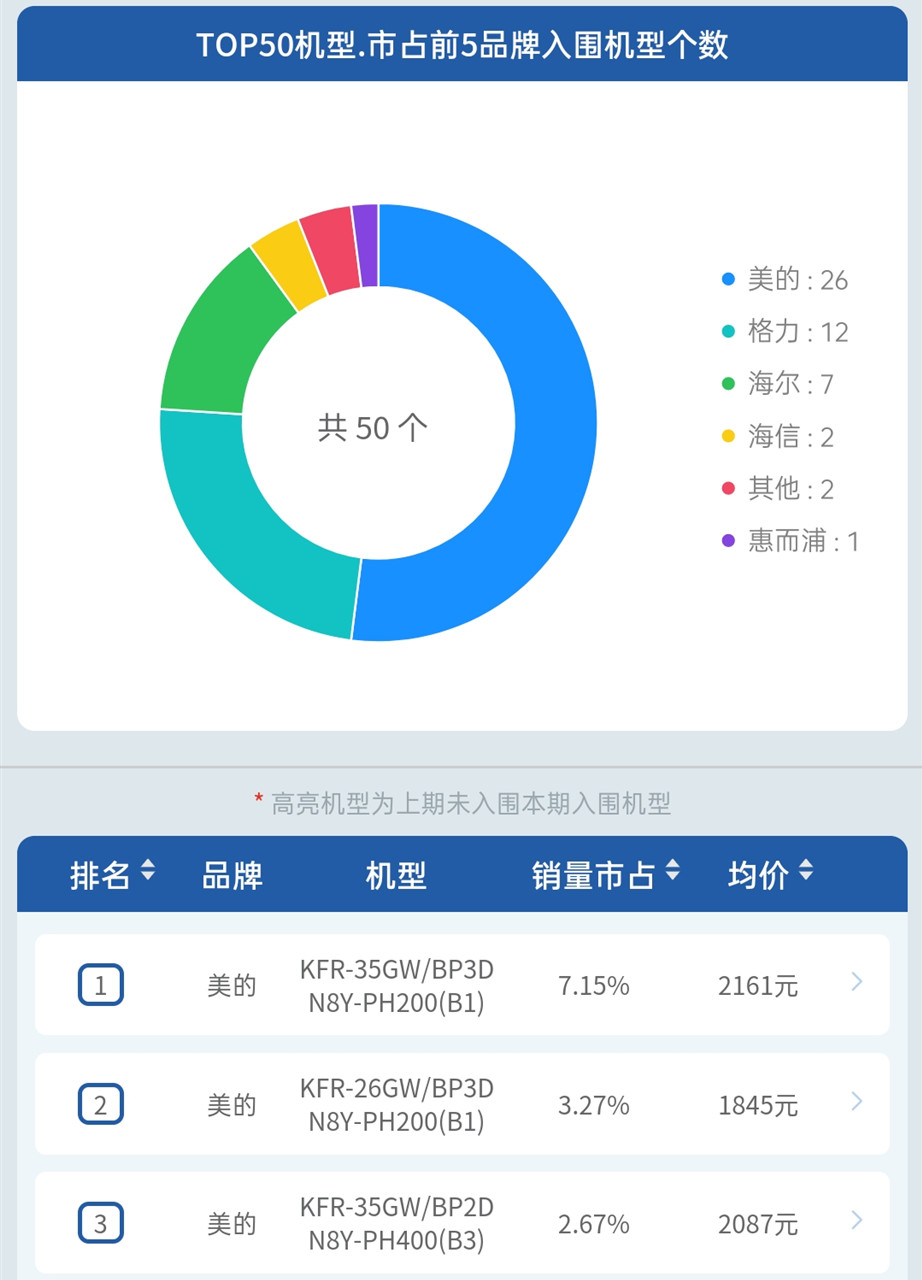The width and height of the screenshot is (922, 1280).
Task: Open model KFR-35GW/BP3D N8Y-PH200(B1)
Action: pyautogui.click(x=396, y=986)
